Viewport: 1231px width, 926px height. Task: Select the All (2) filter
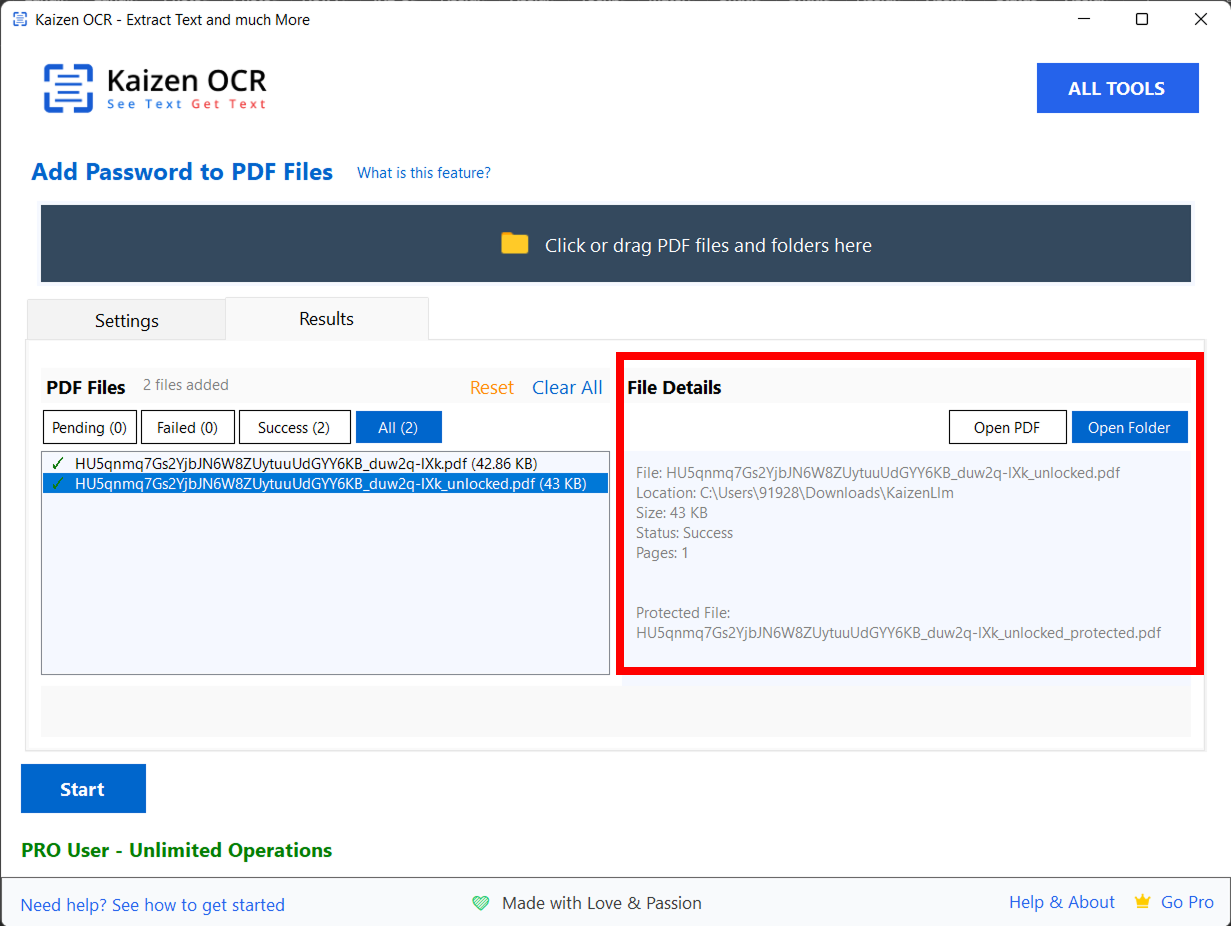point(398,427)
